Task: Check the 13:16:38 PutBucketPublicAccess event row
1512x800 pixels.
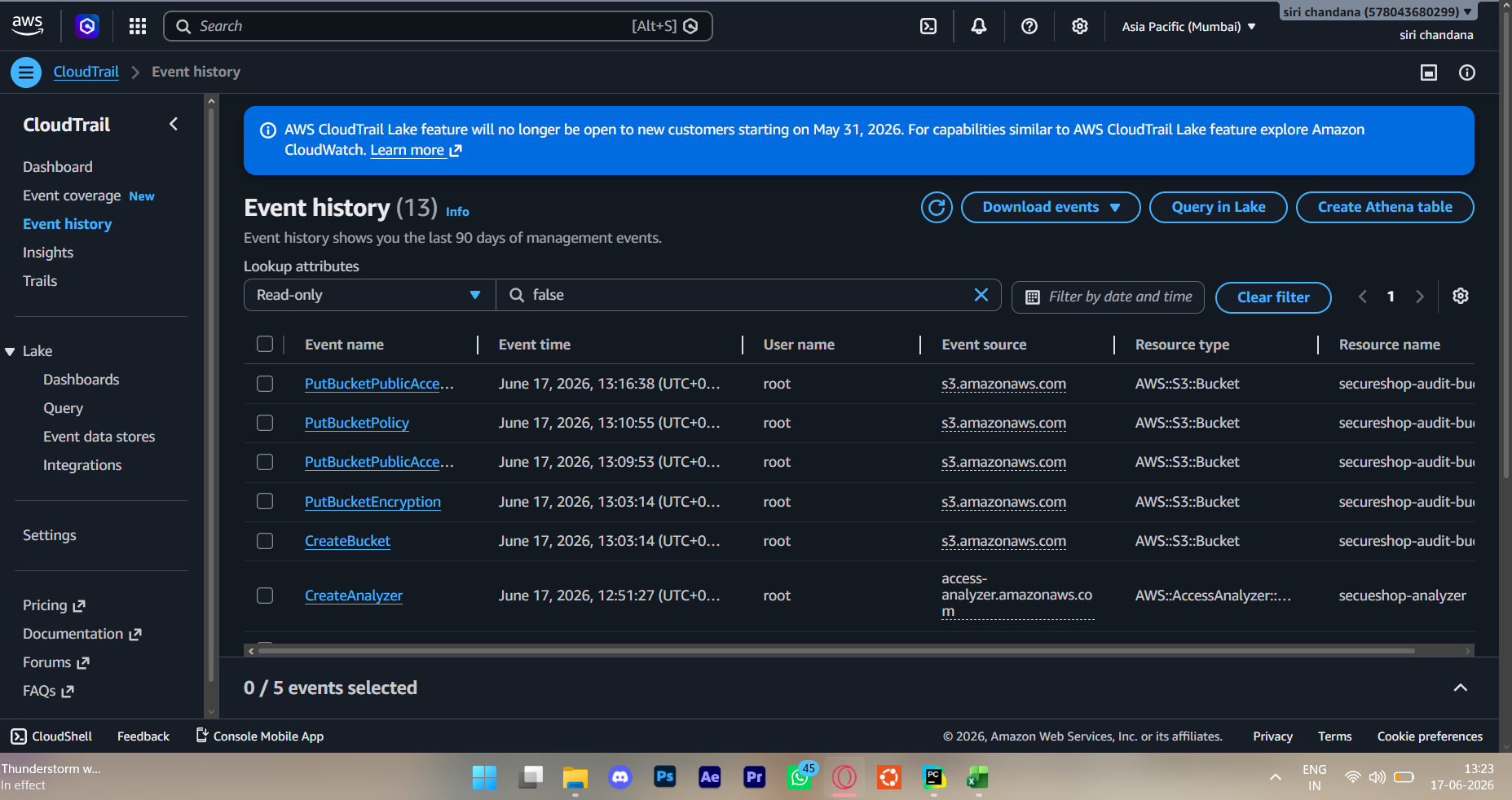Action: [265, 384]
